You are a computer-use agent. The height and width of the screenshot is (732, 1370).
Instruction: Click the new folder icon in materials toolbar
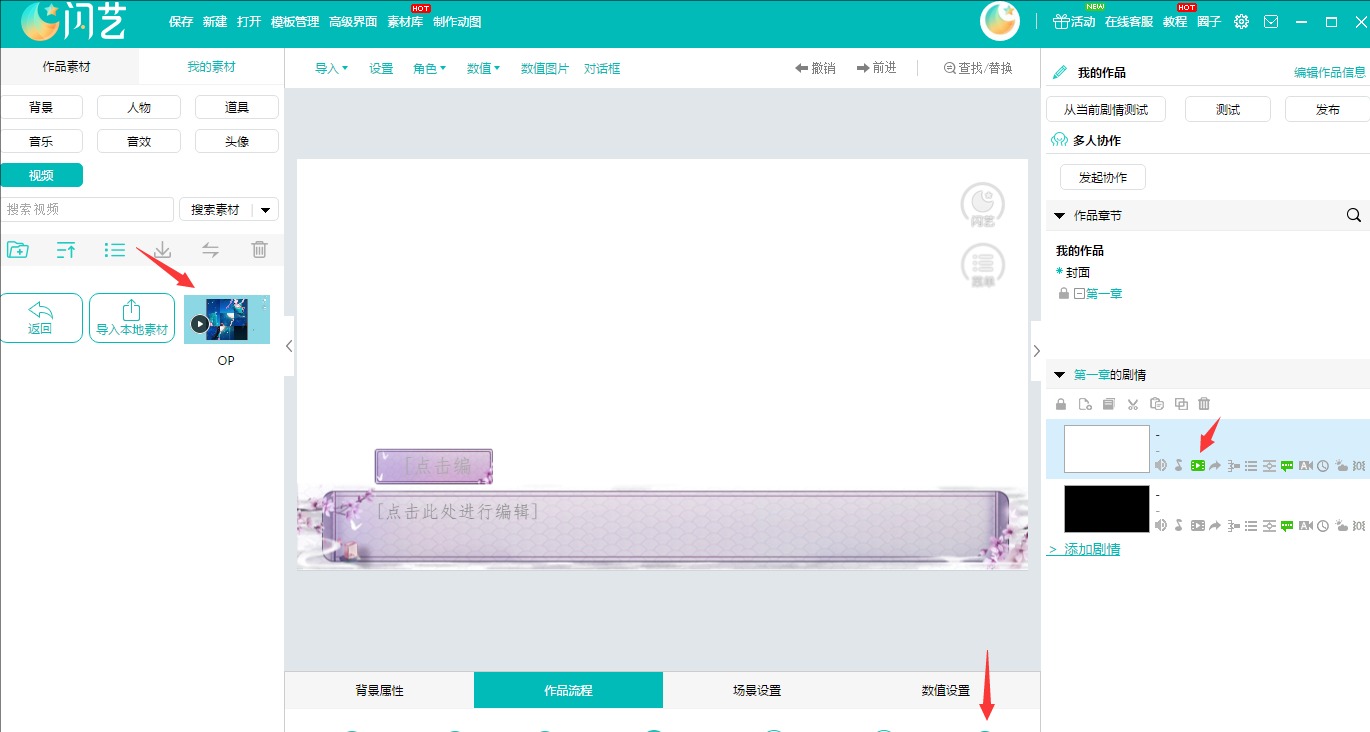pyautogui.click(x=17, y=250)
